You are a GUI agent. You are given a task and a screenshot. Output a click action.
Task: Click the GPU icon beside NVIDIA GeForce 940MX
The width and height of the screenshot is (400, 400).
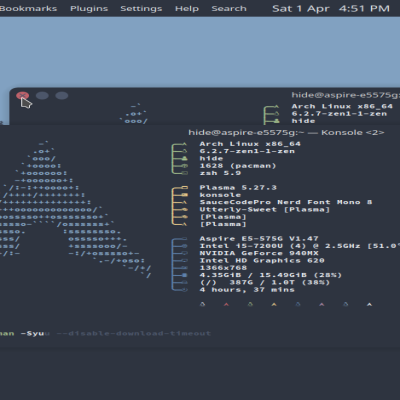click(x=184, y=253)
